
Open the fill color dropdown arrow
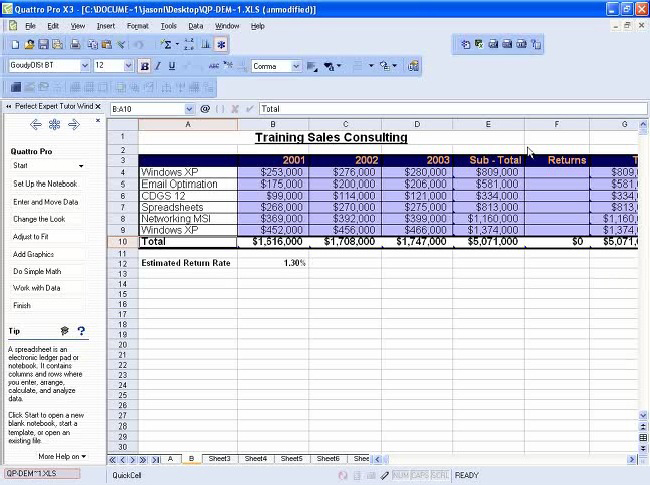(339, 66)
